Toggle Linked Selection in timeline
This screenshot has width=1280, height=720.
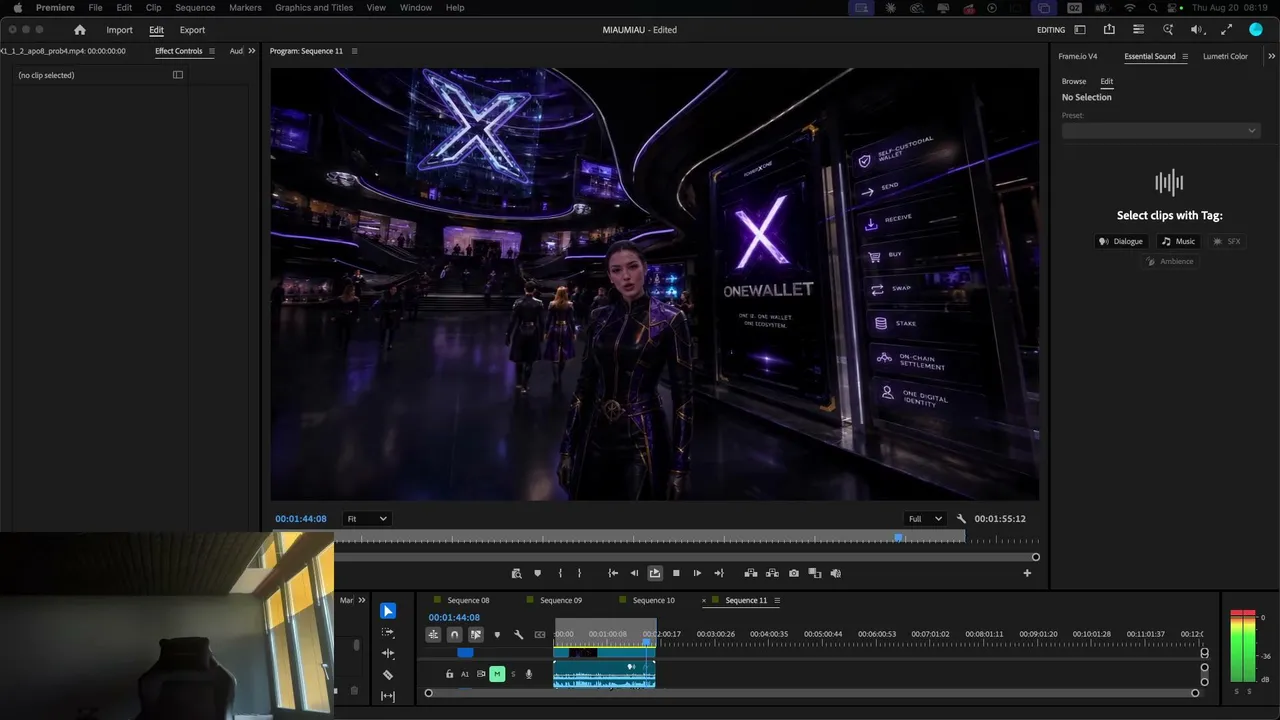tap(476, 635)
